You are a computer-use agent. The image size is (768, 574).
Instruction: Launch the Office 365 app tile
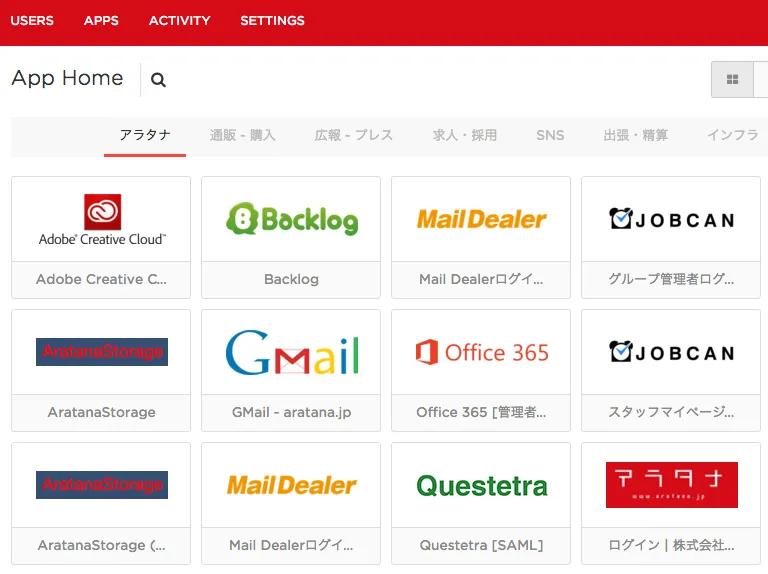[481, 353]
